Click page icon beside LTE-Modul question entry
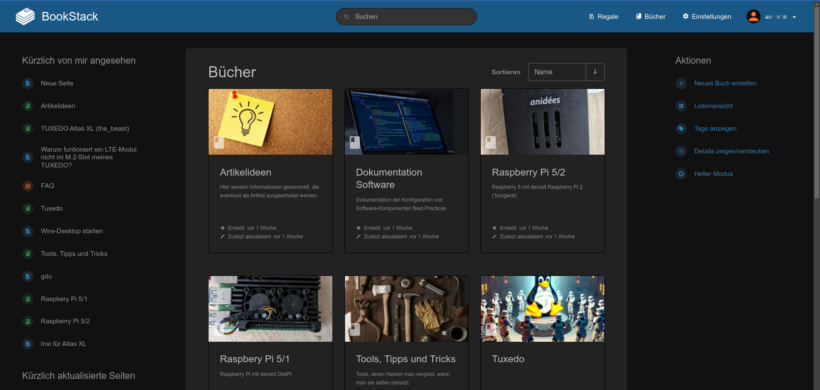Viewport: 820px width, 390px height. tap(28, 157)
